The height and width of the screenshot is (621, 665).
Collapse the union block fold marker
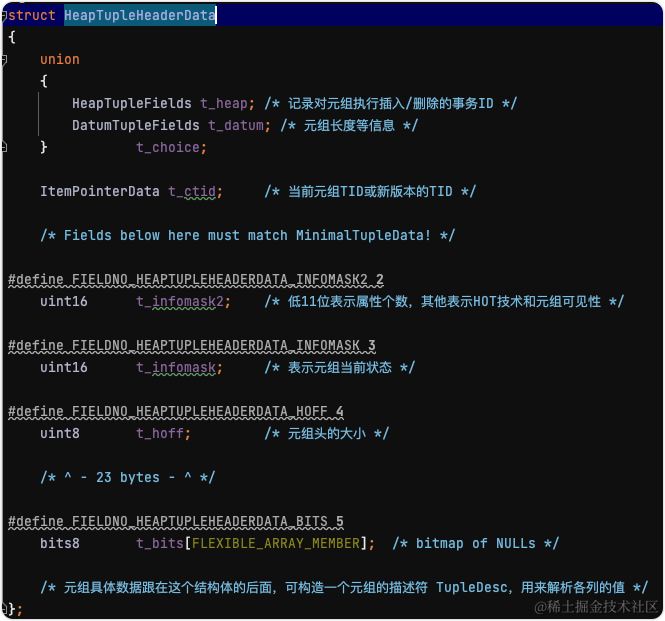coord(4,60)
